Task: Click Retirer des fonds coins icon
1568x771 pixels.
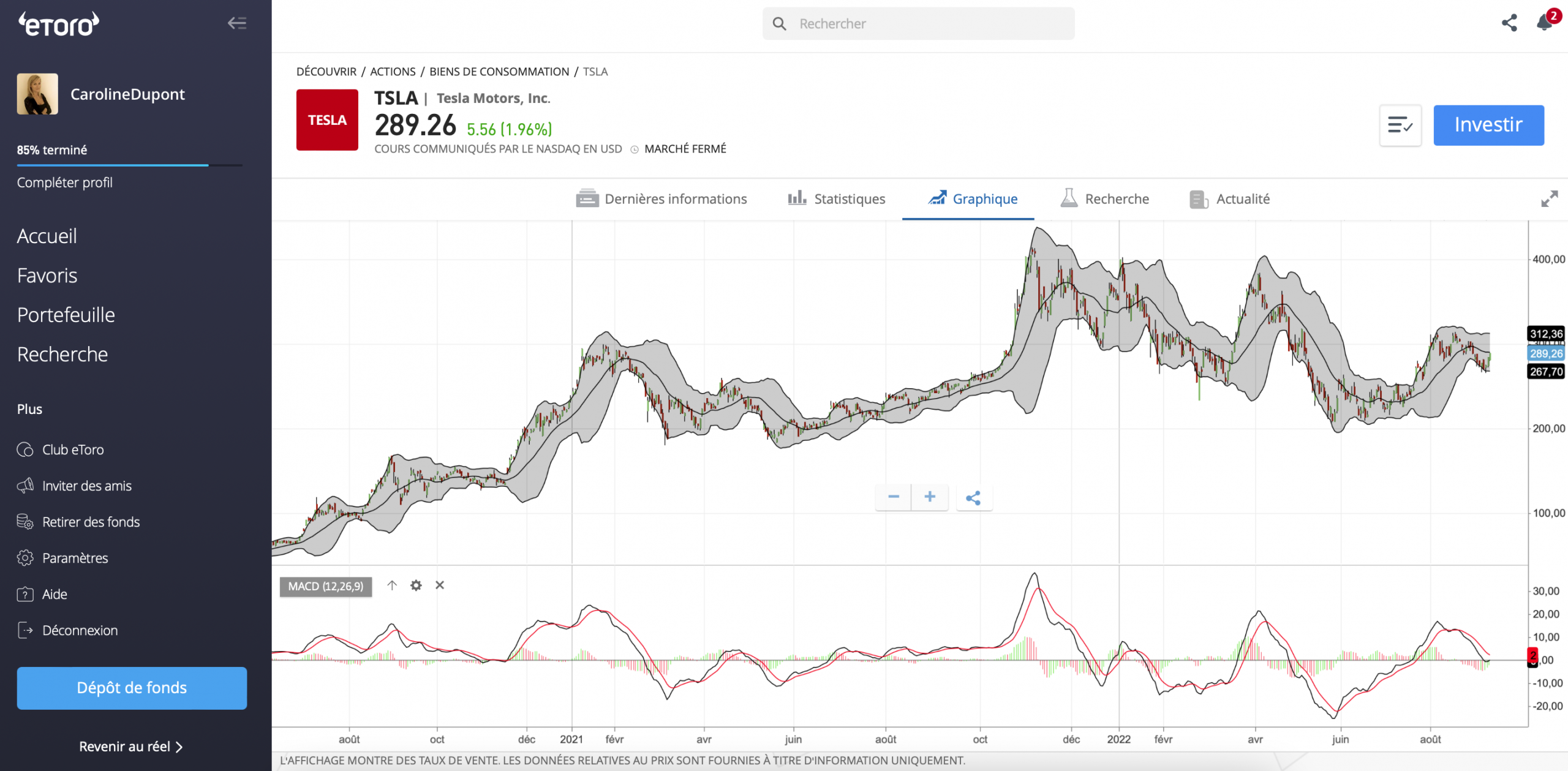Action: 25,522
